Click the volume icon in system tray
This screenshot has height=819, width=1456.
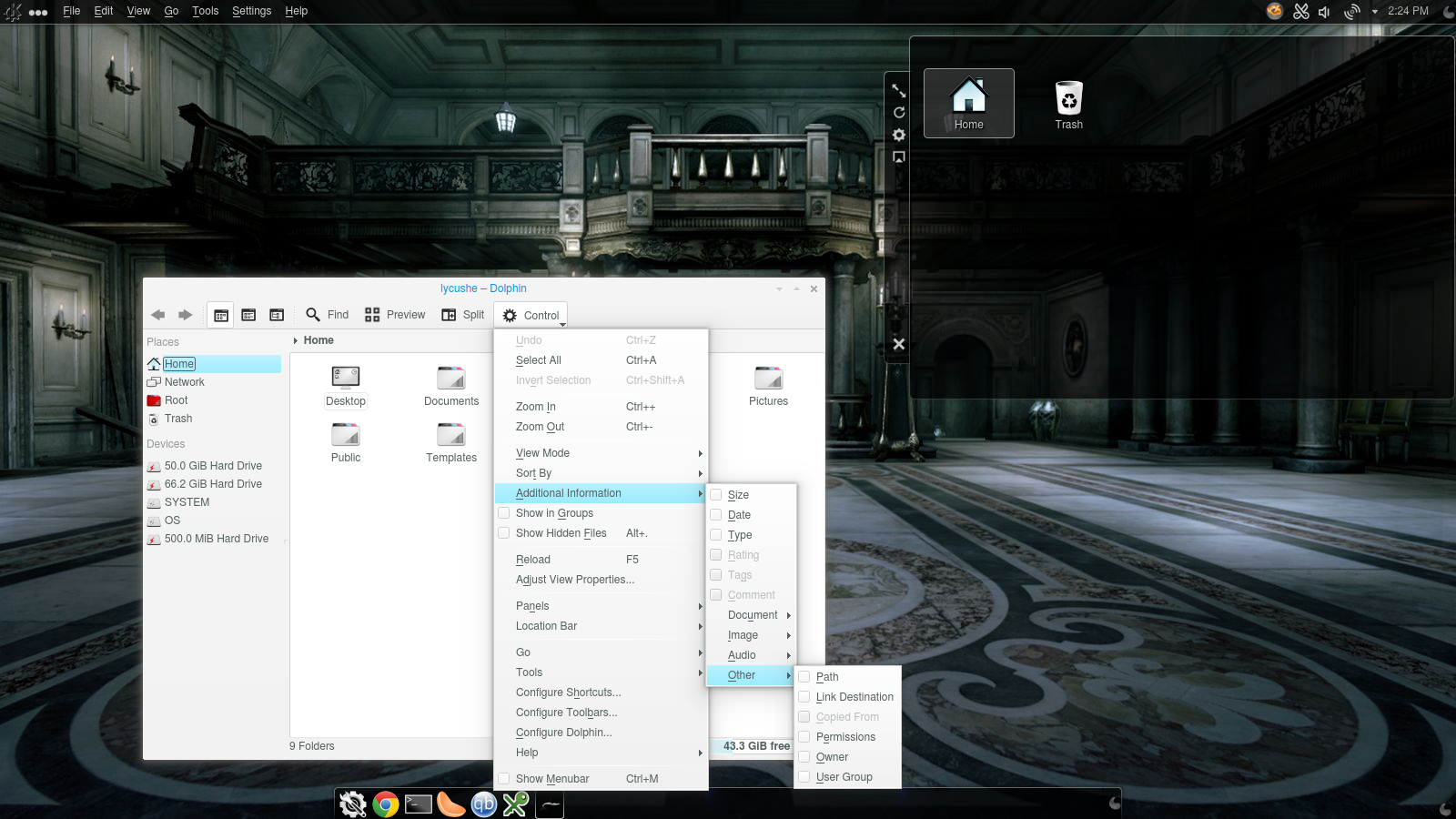pos(1325,12)
